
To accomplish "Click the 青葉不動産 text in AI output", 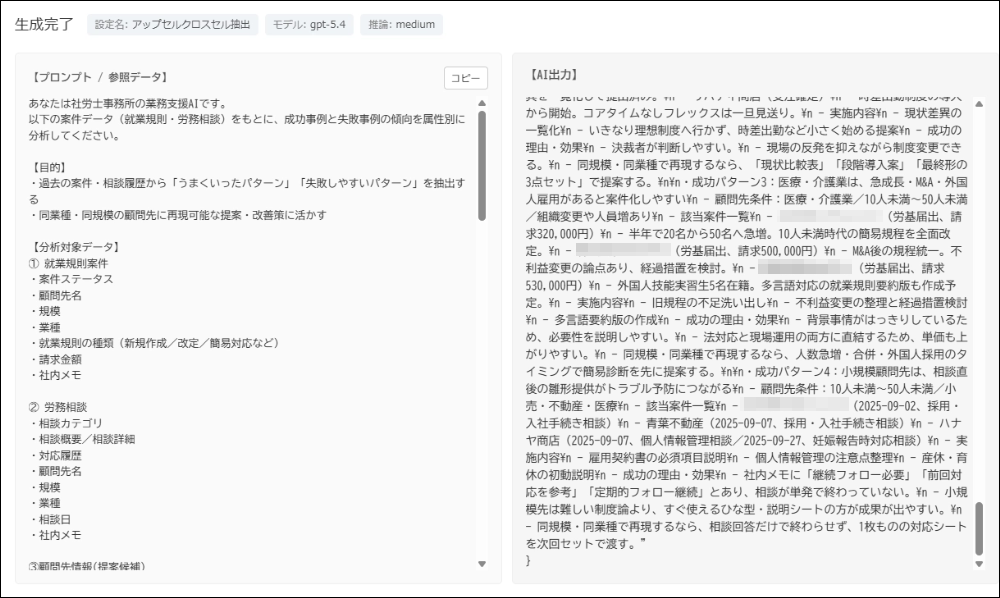I will click(x=675, y=423).
